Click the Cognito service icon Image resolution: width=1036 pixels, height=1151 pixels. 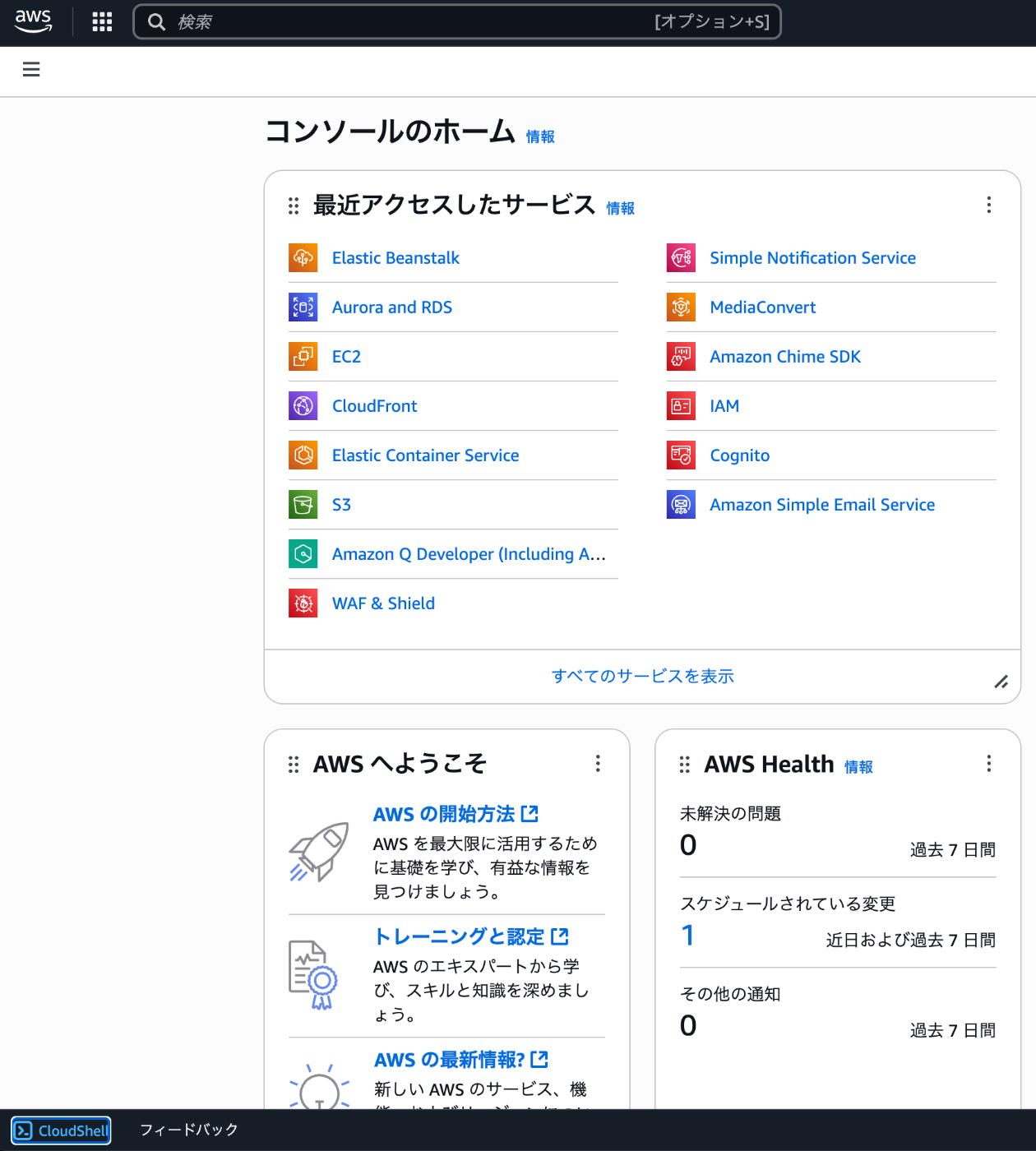point(681,455)
